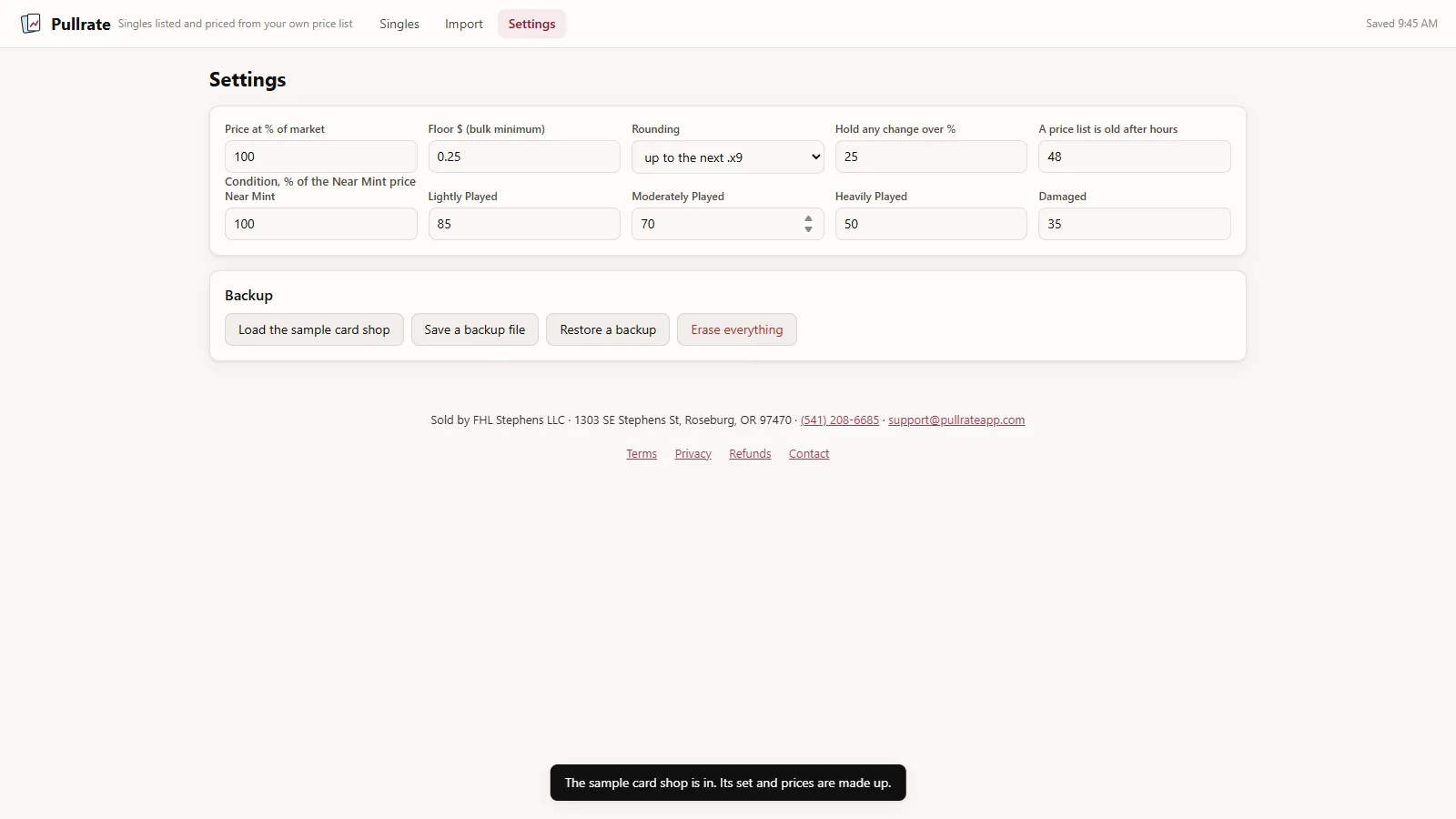Image resolution: width=1456 pixels, height=819 pixels.
Task: Go to the Import tab
Action: [x=464, y=24]
